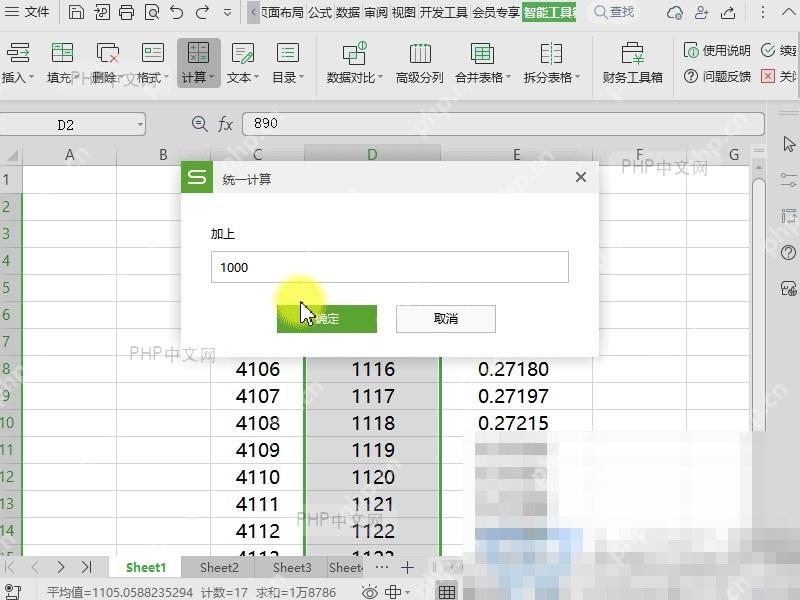Launch the 高级分列 tool
This screenshot has height=600, width=800.
(x=419, y=63)
